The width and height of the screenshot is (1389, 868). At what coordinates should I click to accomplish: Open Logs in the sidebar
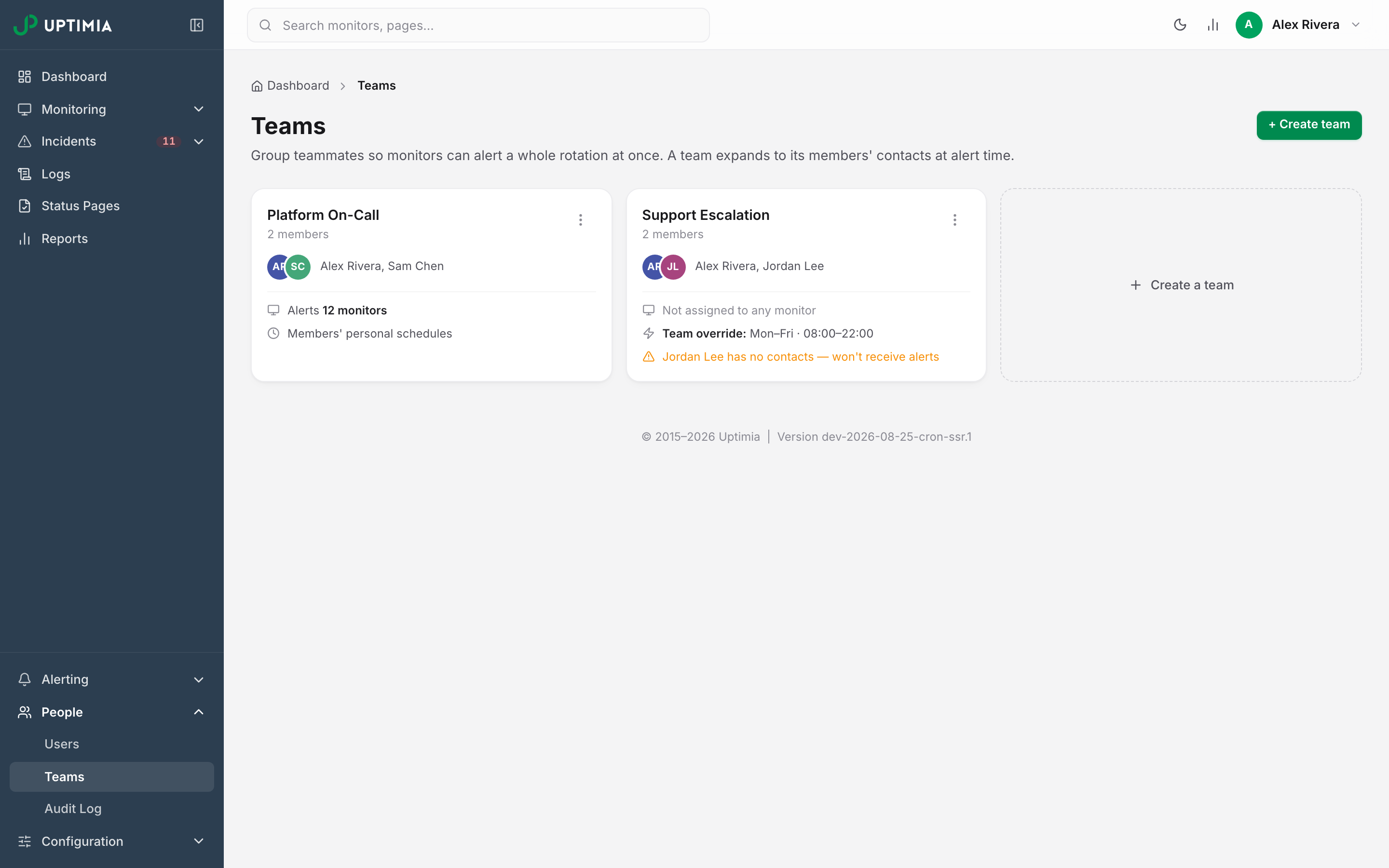click(x=111, y=174)
